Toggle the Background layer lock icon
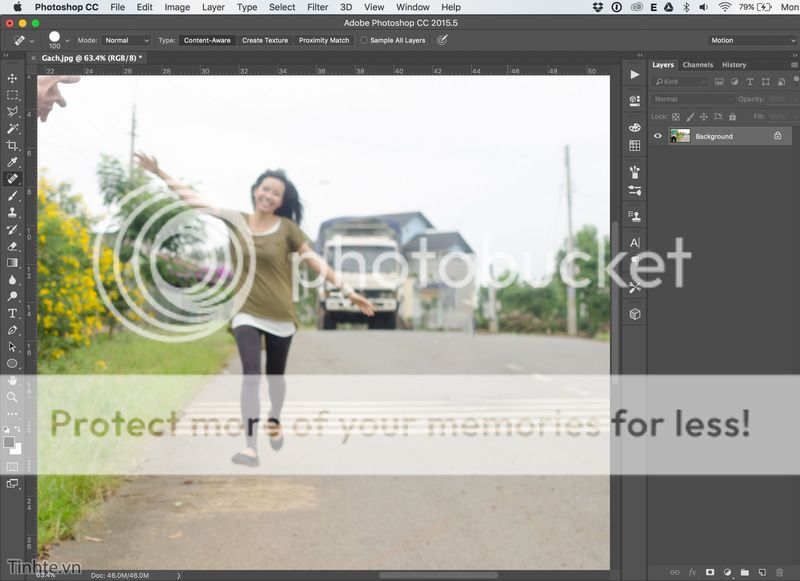 click(777, 136)
